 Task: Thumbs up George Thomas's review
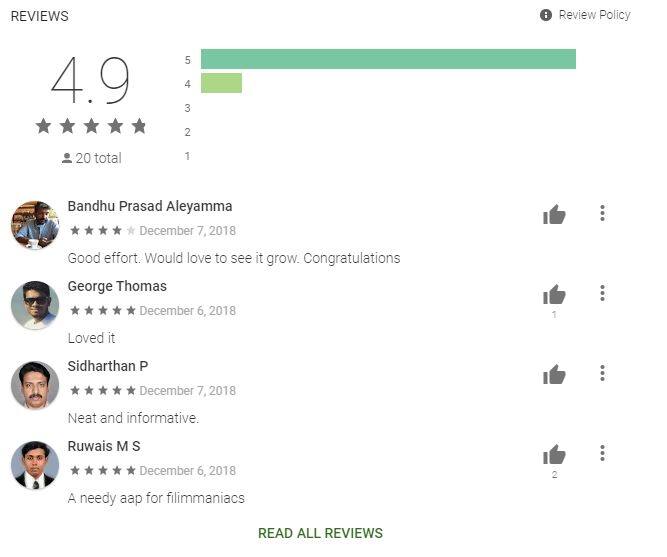[554, 294]
